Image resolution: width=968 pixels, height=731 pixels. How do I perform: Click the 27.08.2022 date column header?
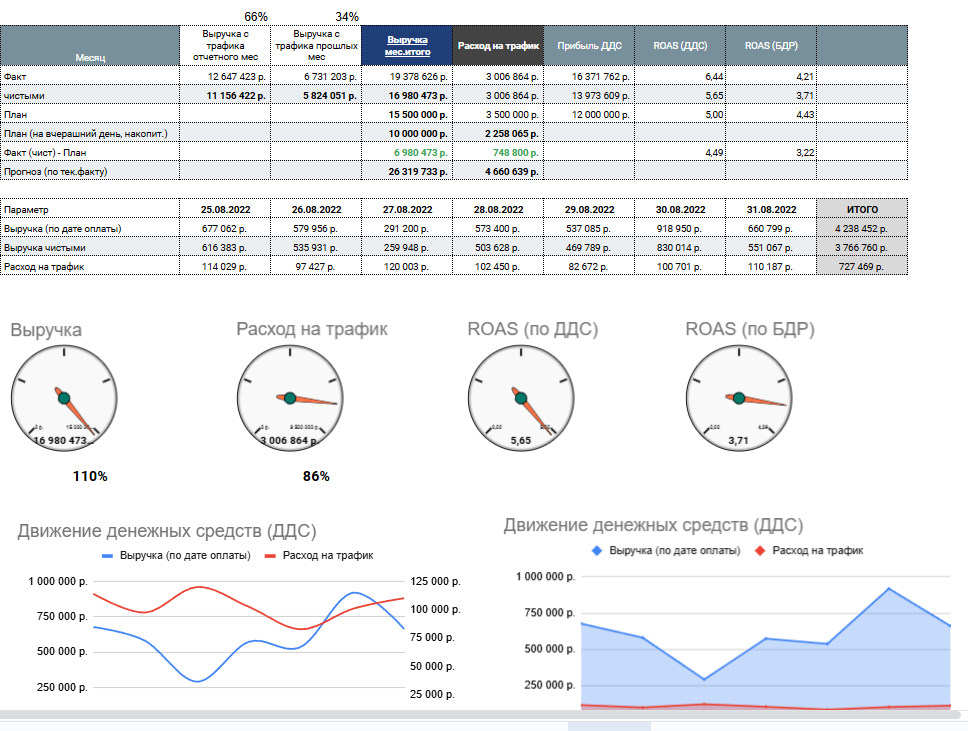(407, 210)
